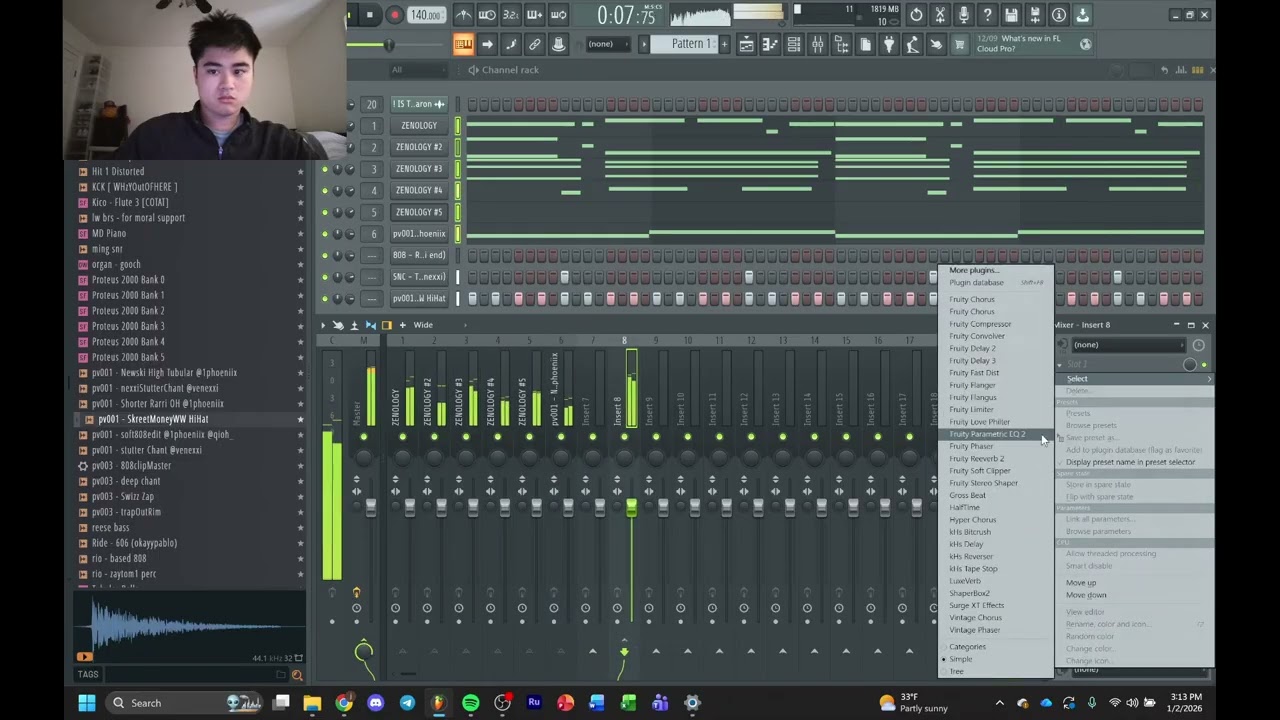Click the browser search magnifier icon
Viewport: 1280px width, 720px height.
click(x=297, y=675)
